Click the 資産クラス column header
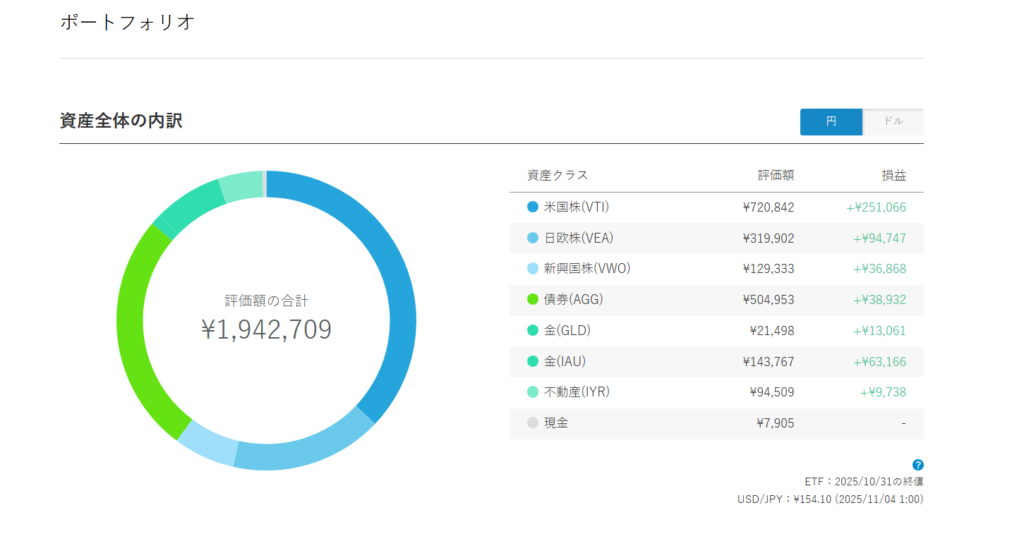This screenshot has height=546, width=1024. tap(558, 176)
